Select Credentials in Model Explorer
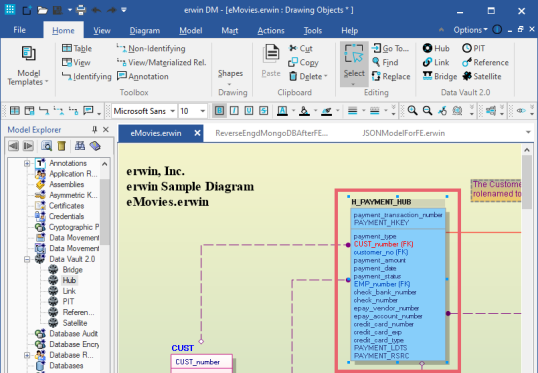 click(66, 217)
